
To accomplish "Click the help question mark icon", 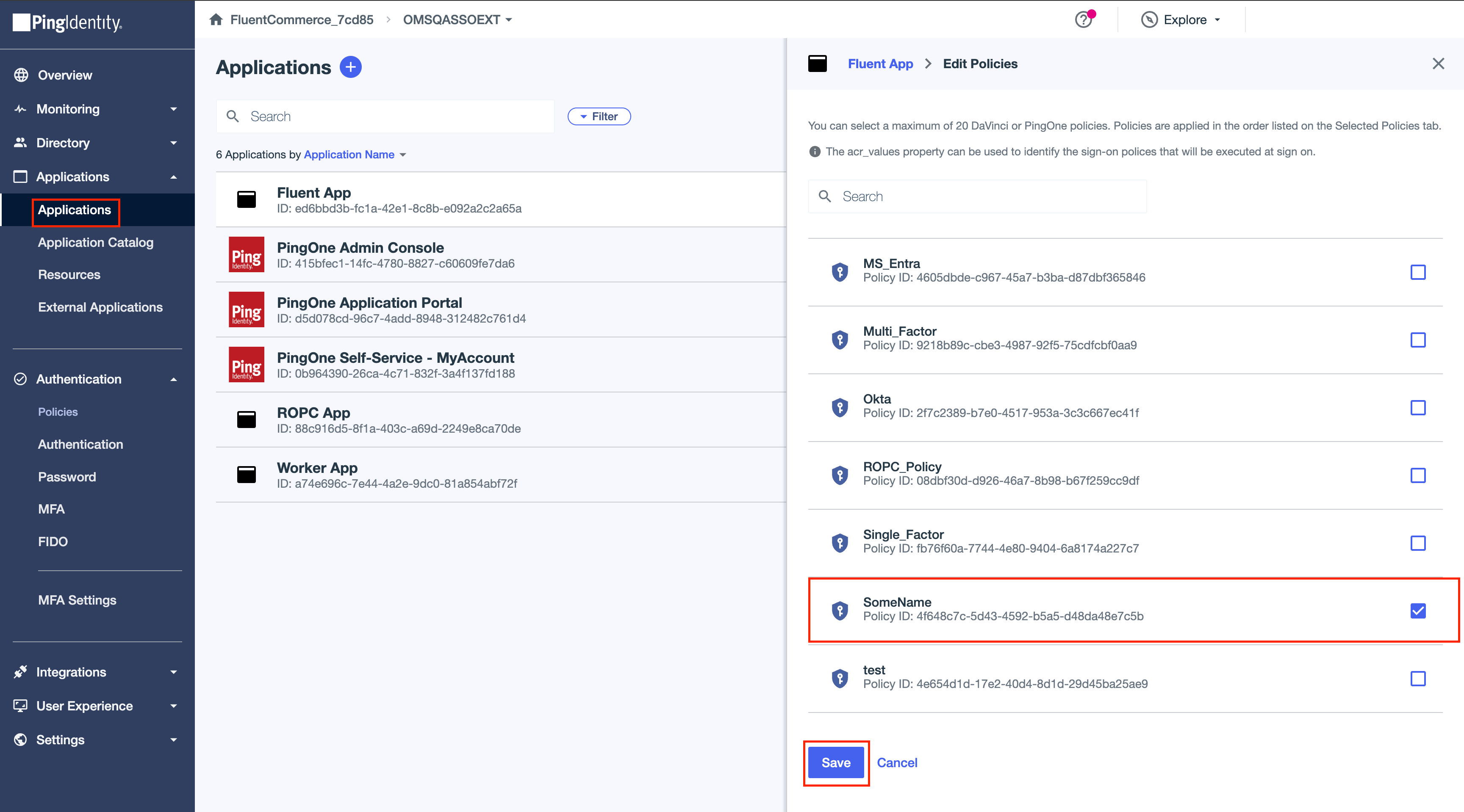I will tap(1083, 20).
